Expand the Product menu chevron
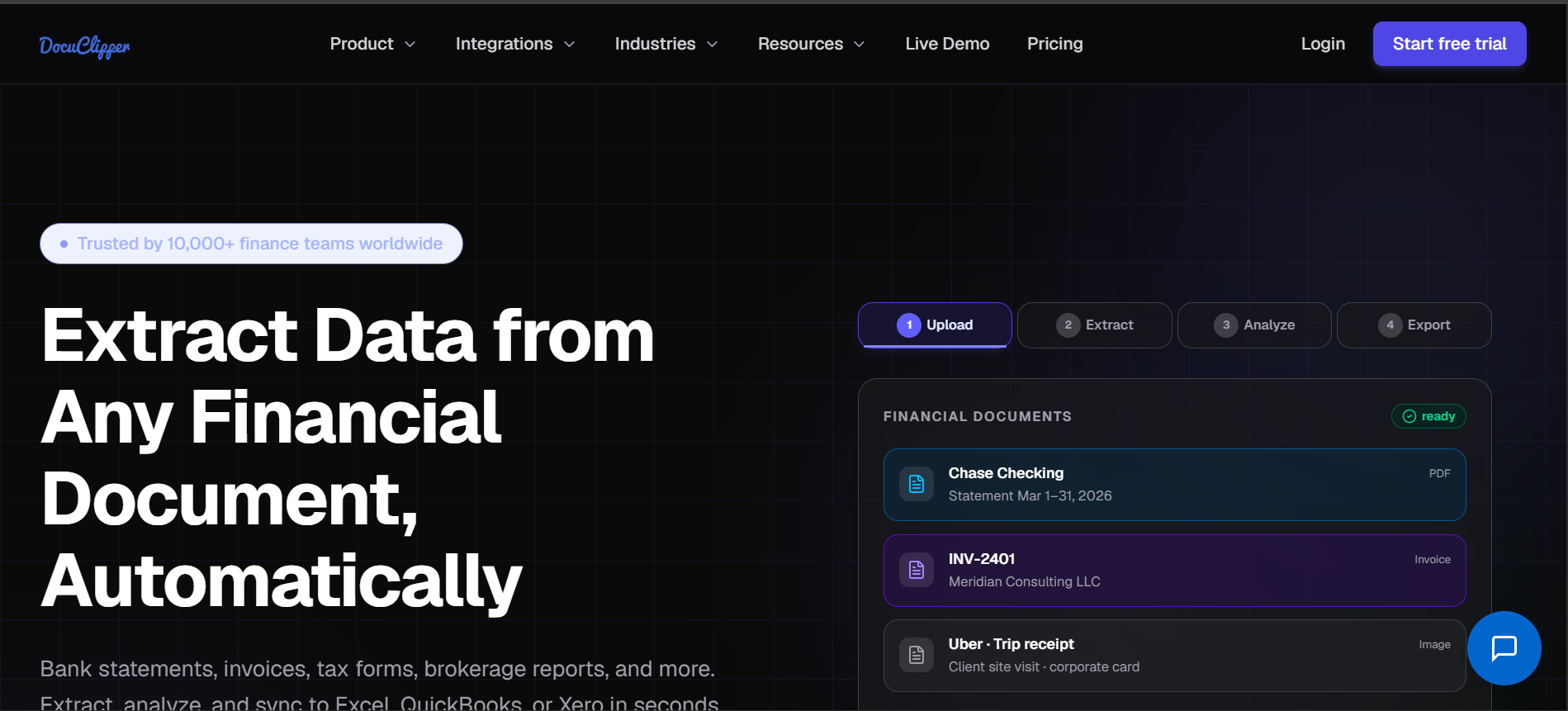The image size is (1568, 711). tap(410, 45)
